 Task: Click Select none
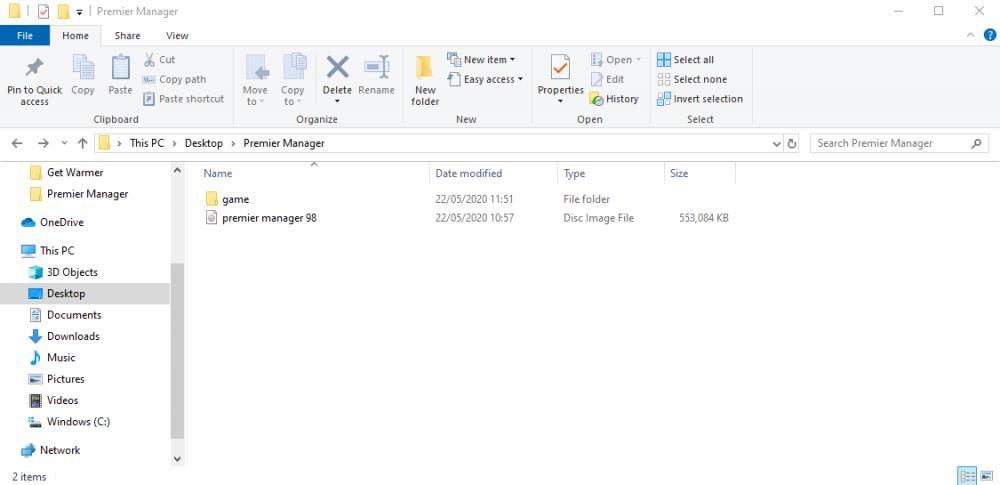pyautogui.click(x=692, y=79)
